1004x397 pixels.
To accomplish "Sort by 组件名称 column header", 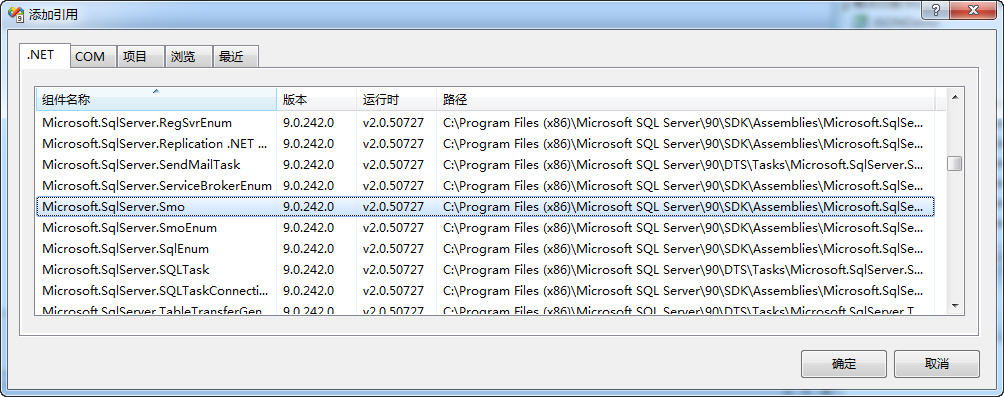I will [x=156, y=100].
